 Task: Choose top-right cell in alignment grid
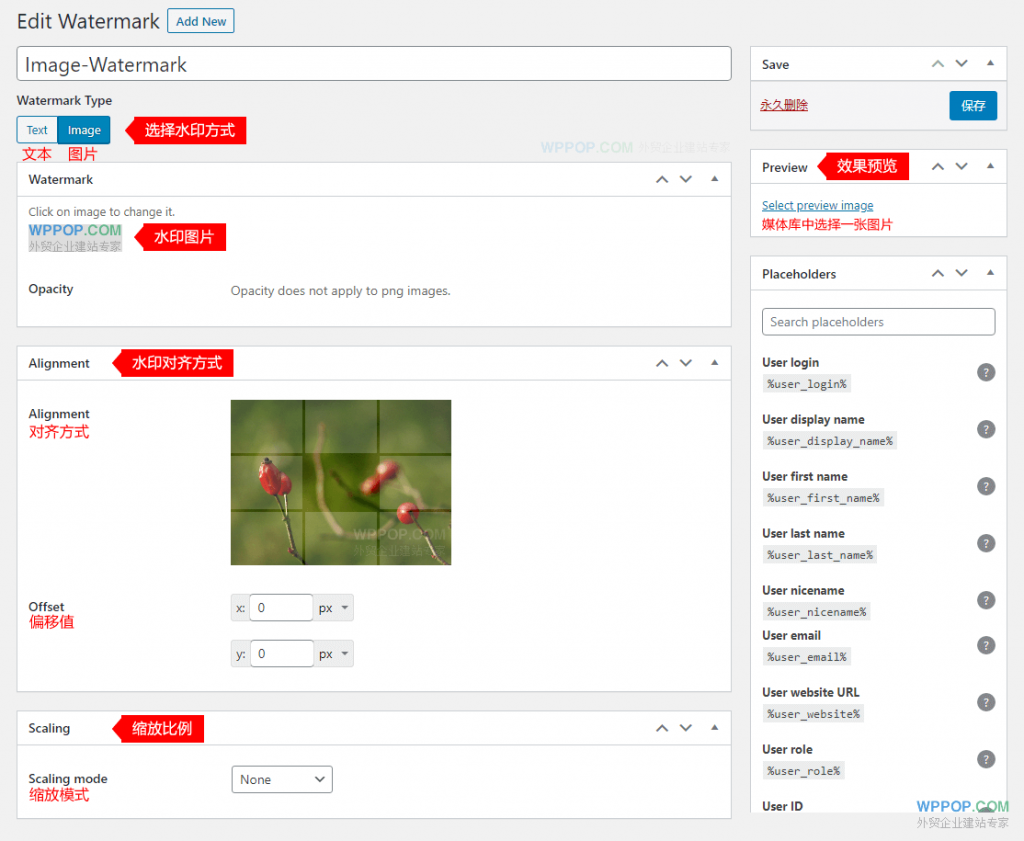(x=414, y=427)
